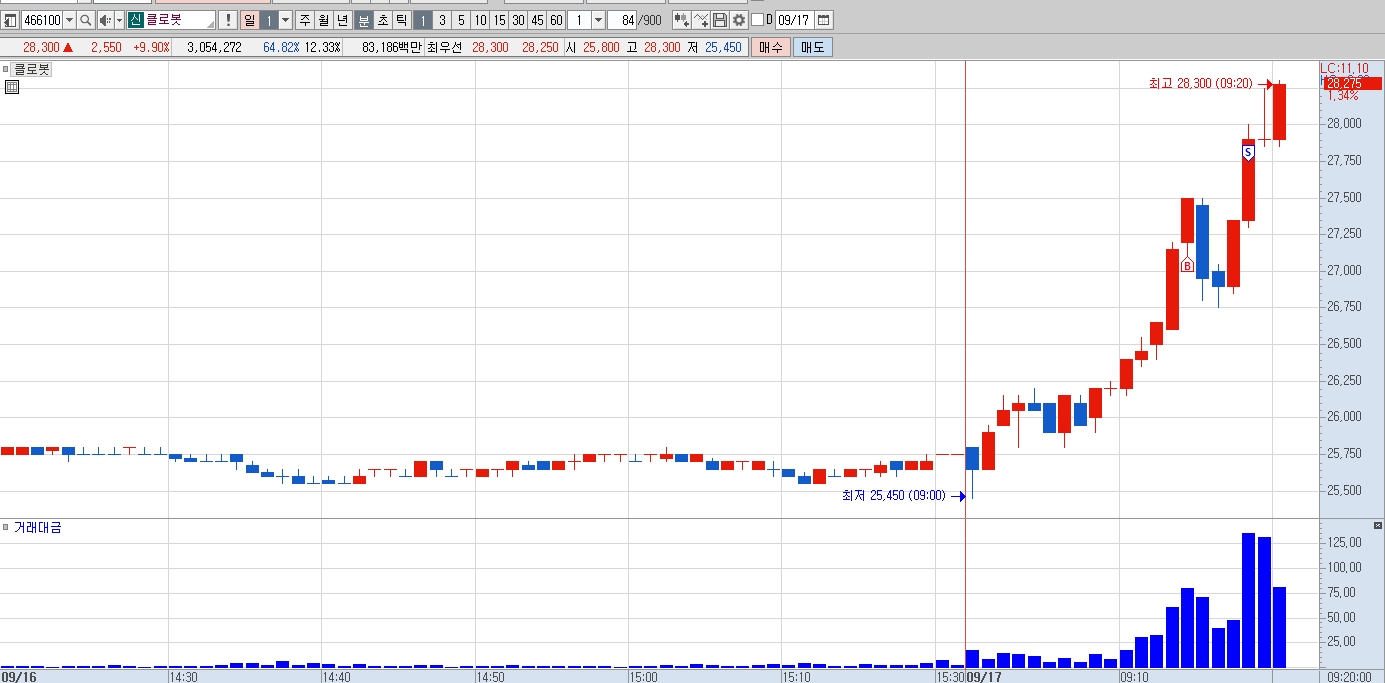1385x683 pixels.
Task: Click the line chart tool icon
Action: tap(701, 20)
